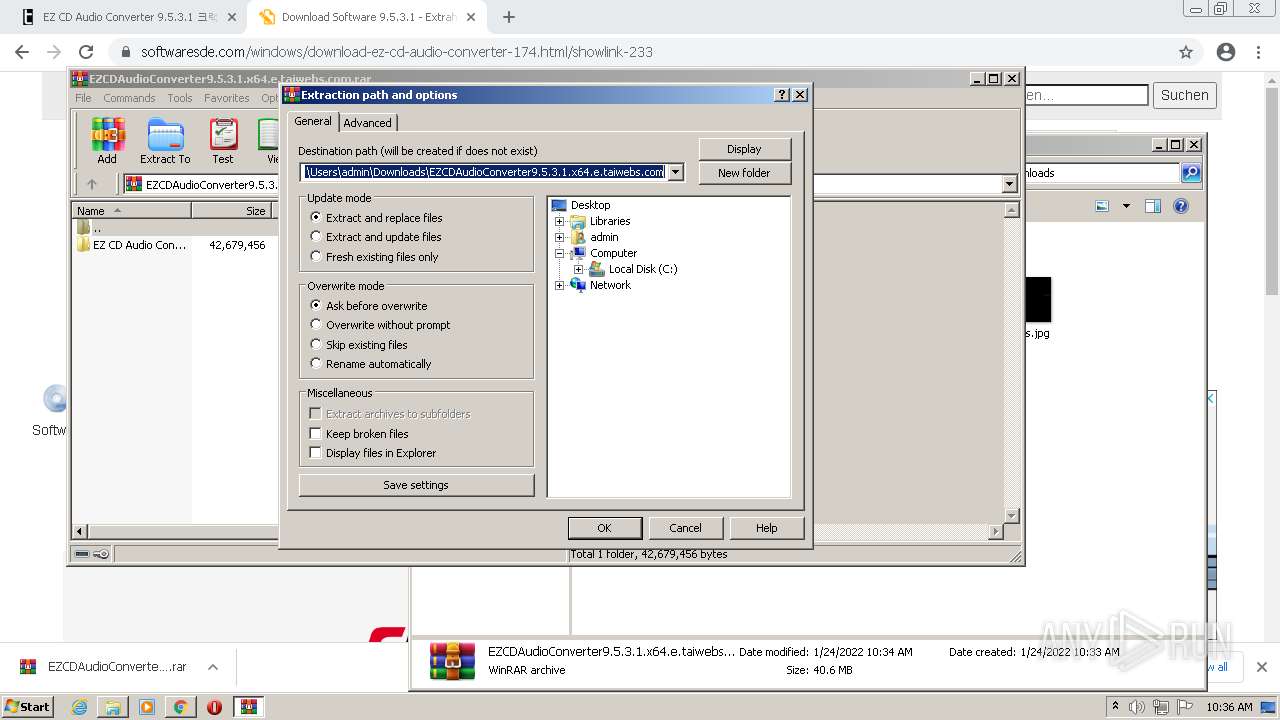Switch to the Advanced tab
The image size is (1280, 720).
point(368,123)
